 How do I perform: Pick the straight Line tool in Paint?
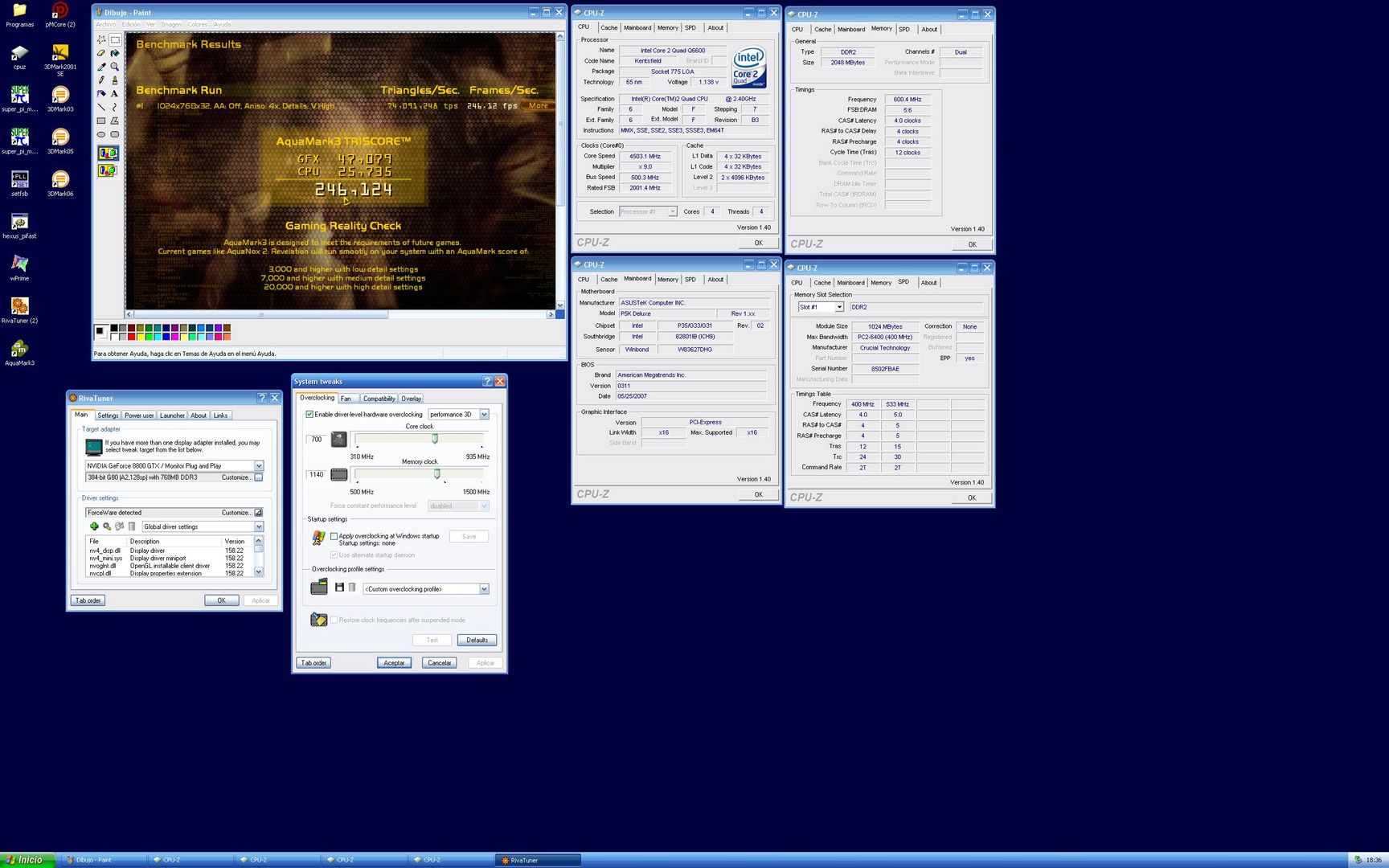tap(101, 107)
